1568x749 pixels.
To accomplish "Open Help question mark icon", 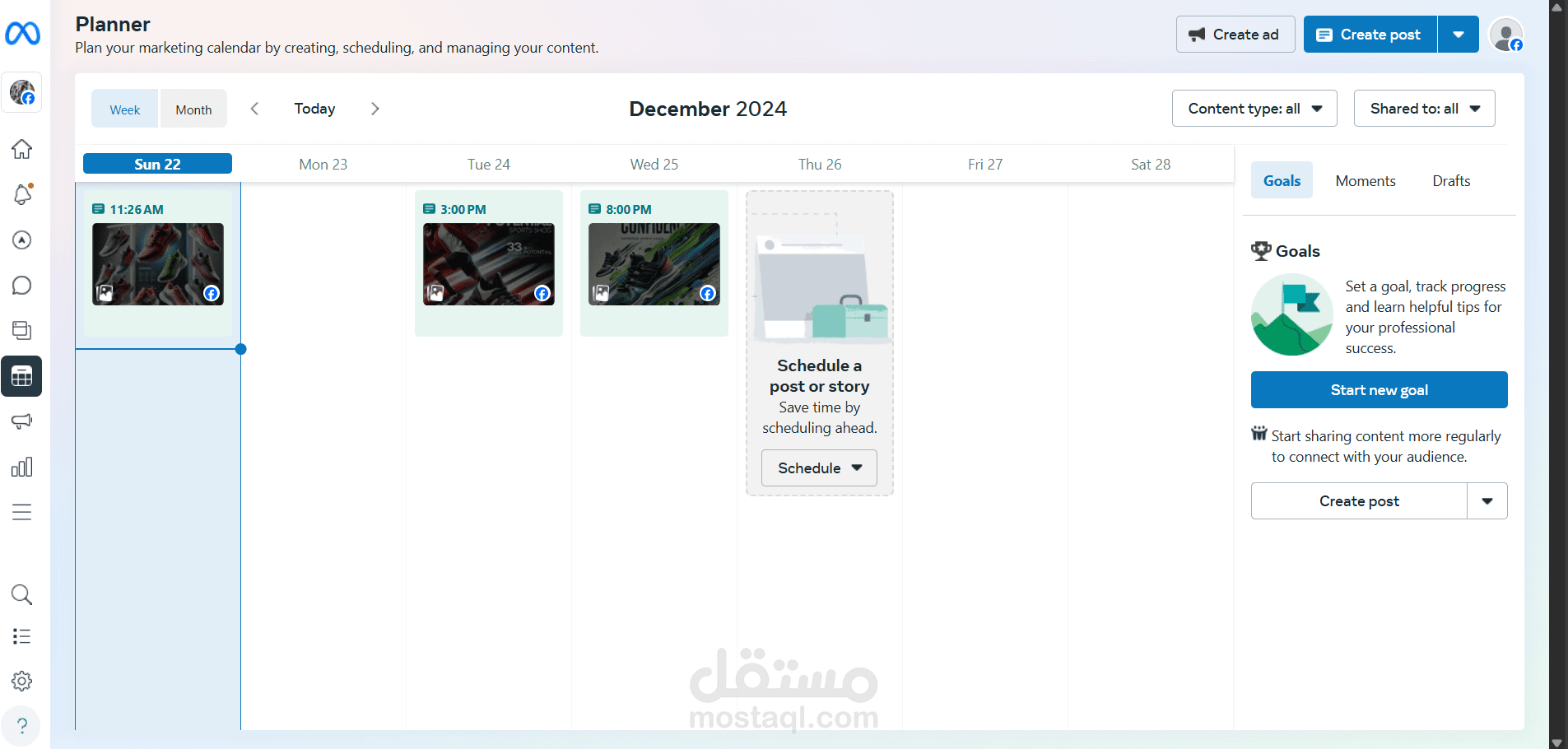I will pos(22,726).
